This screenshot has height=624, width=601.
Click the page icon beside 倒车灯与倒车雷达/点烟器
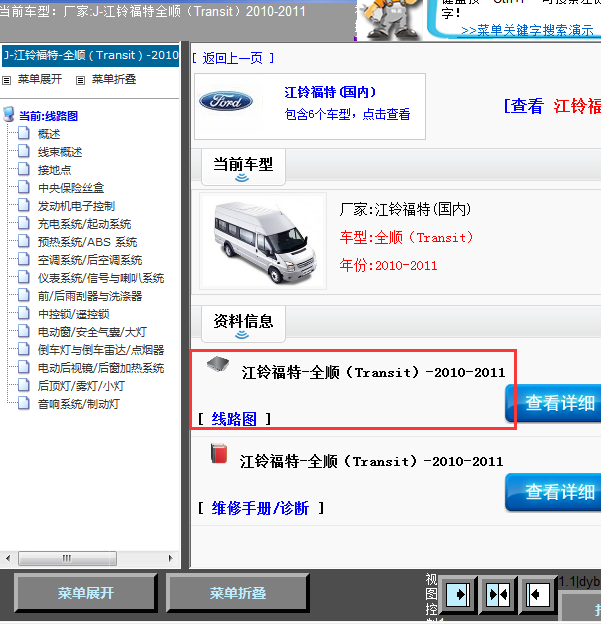24,349
